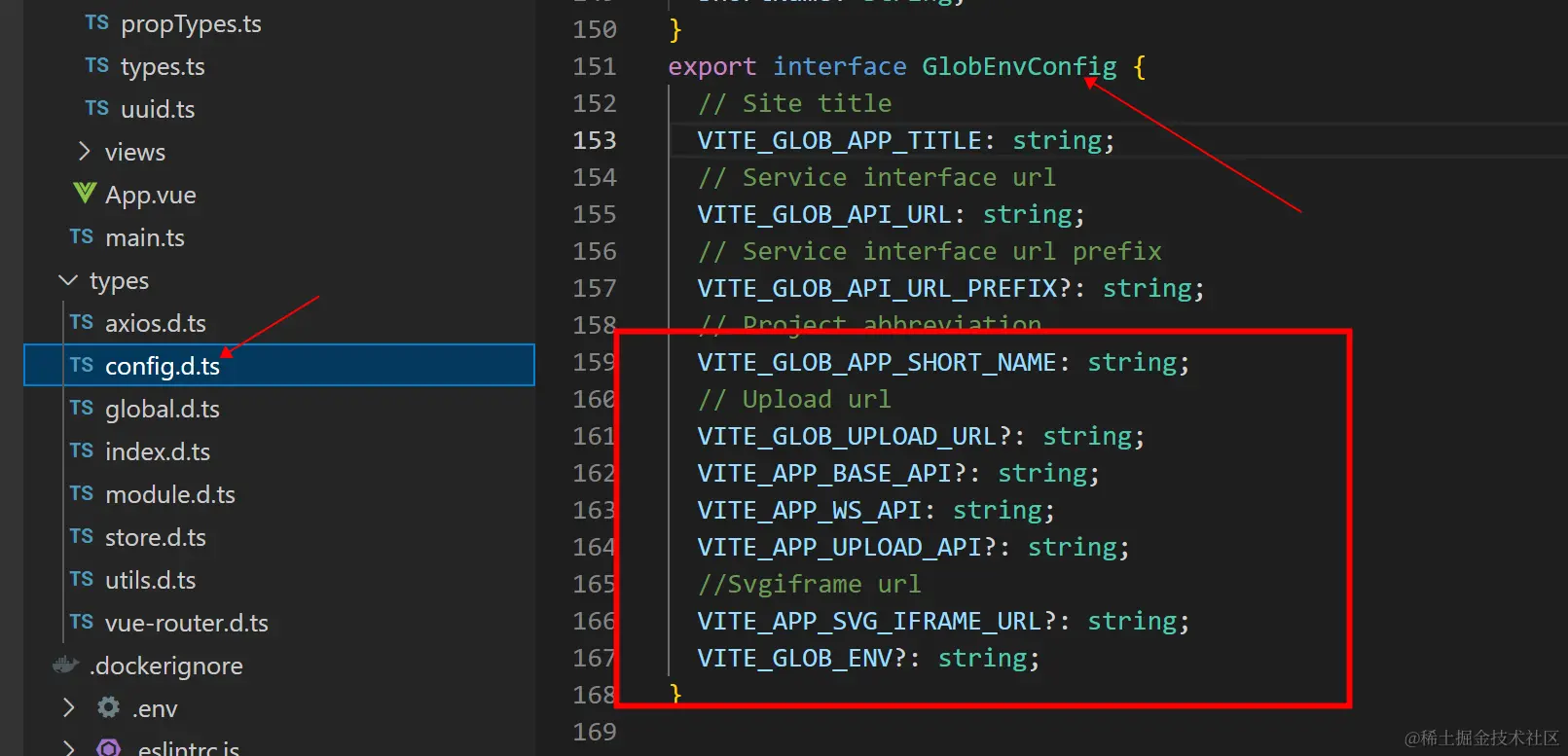Viewport: 1568px width, 756px height.
Task: Click VITE_GLOB_ENV property name
Action: [794, 658]
